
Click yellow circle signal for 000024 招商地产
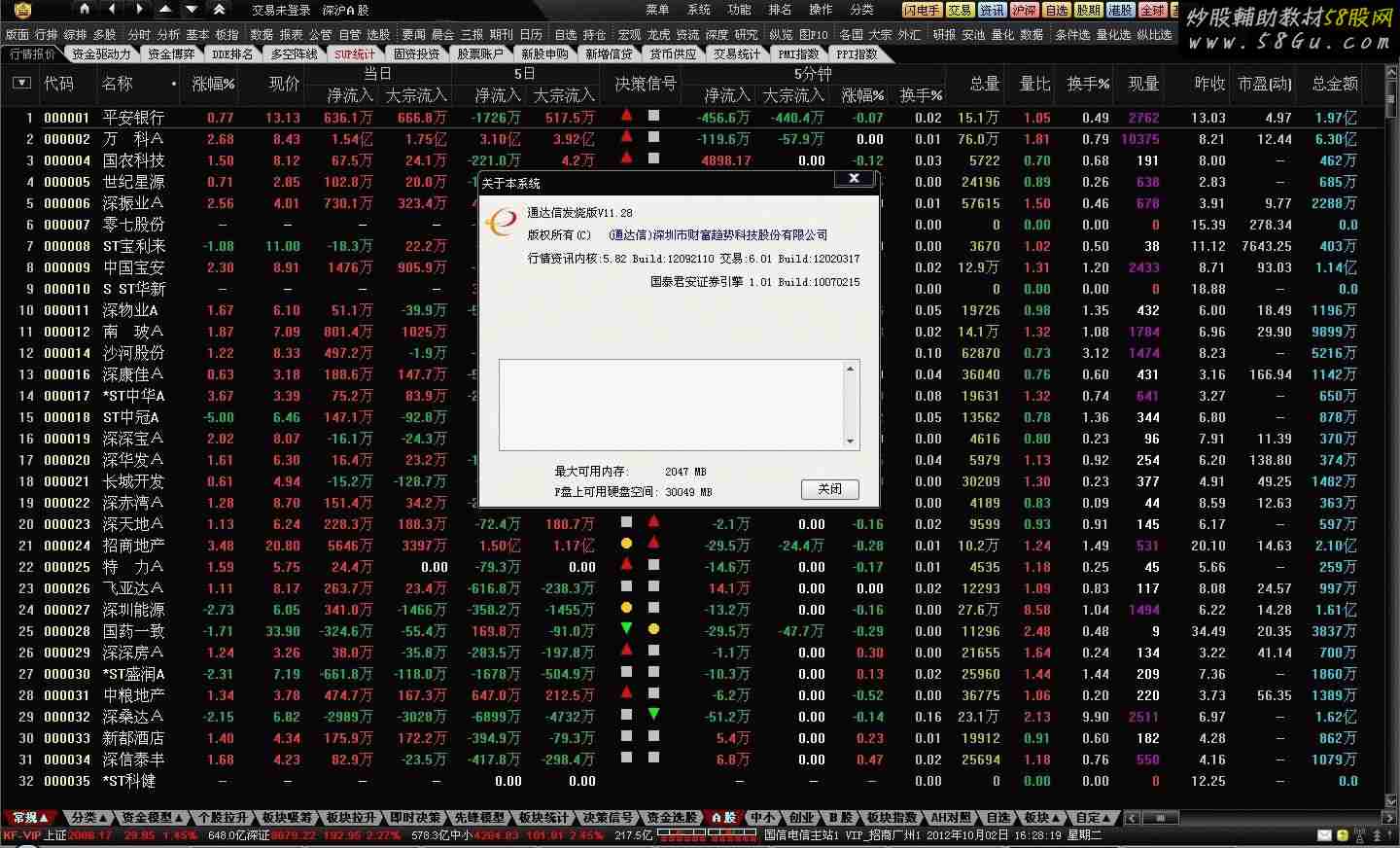click(626, 544)
